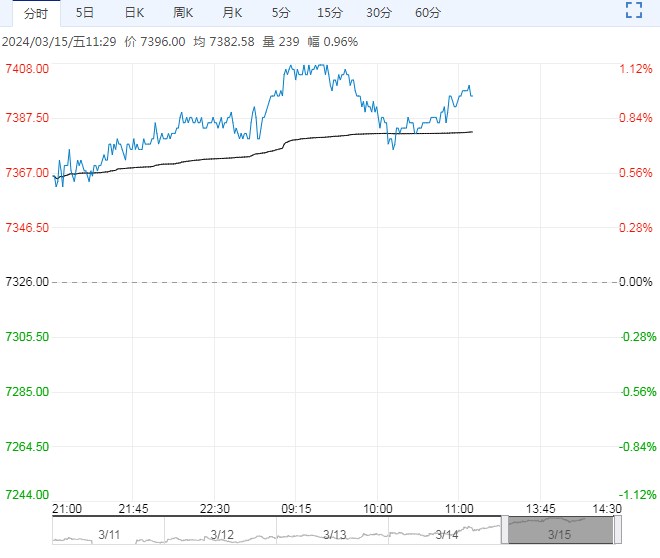
Task: Choose the 30分 interval tab
Action: click(x=379, y=13)
